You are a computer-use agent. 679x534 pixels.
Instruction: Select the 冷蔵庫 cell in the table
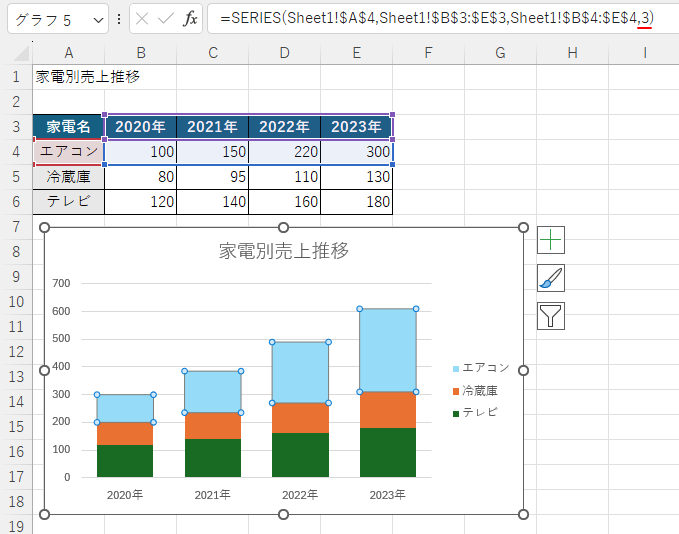68,177
